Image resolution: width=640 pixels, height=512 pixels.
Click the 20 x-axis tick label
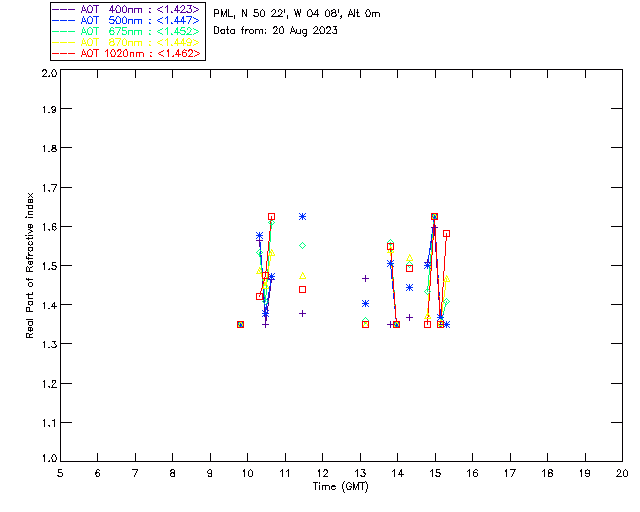point(622,473)
